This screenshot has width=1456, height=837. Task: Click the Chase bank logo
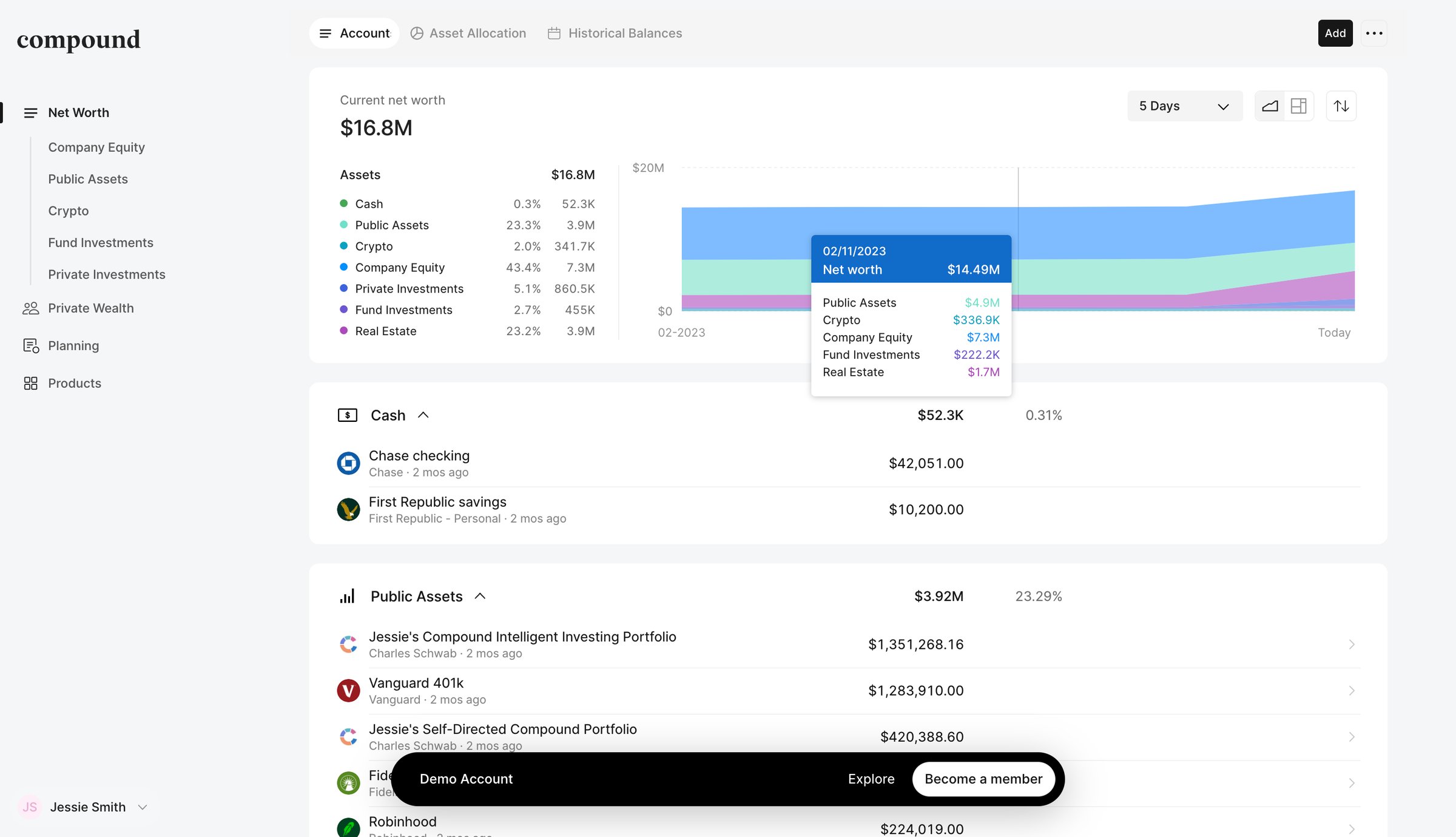click(x=348, y=464)
